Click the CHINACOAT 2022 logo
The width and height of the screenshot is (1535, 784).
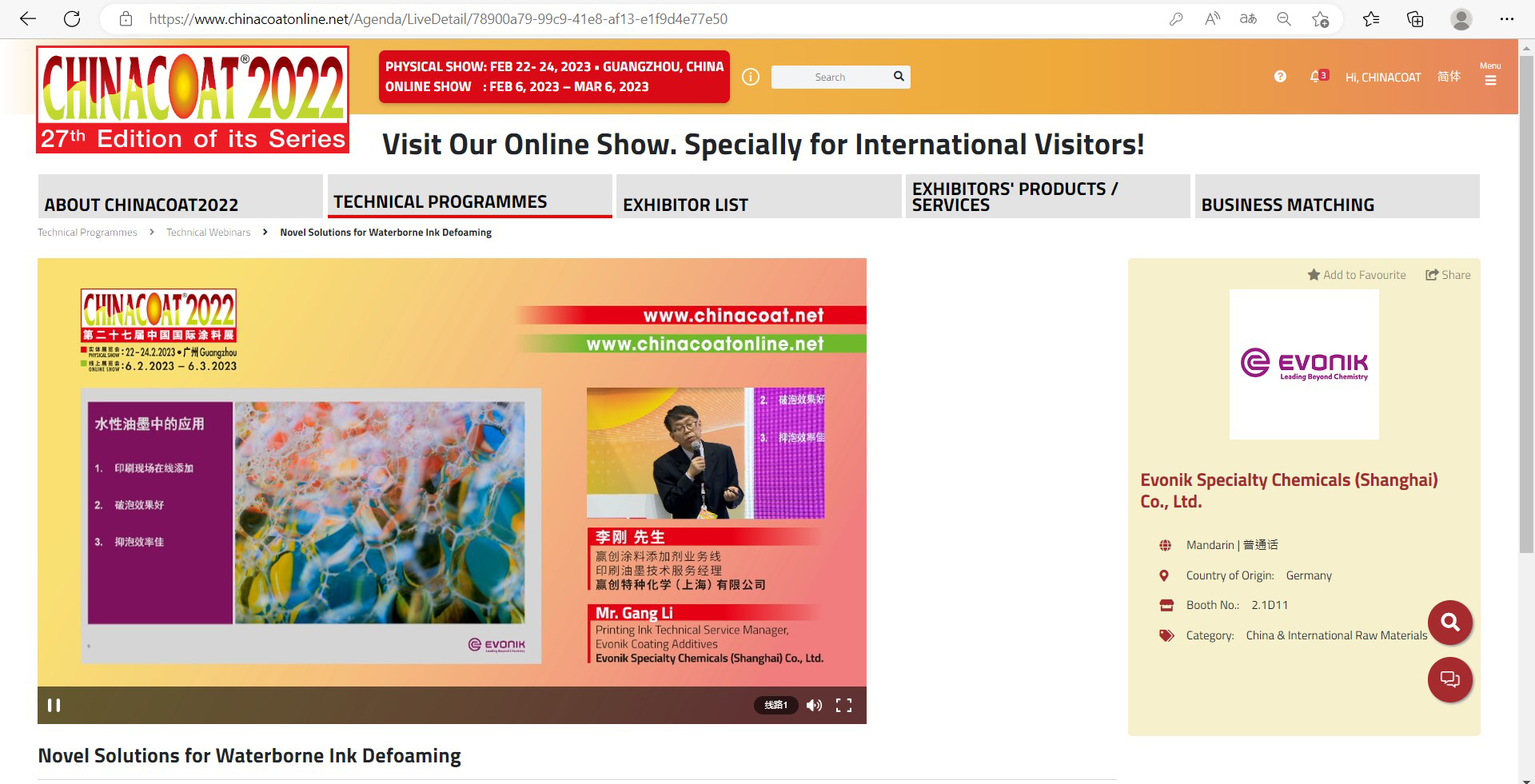point(193,99)
